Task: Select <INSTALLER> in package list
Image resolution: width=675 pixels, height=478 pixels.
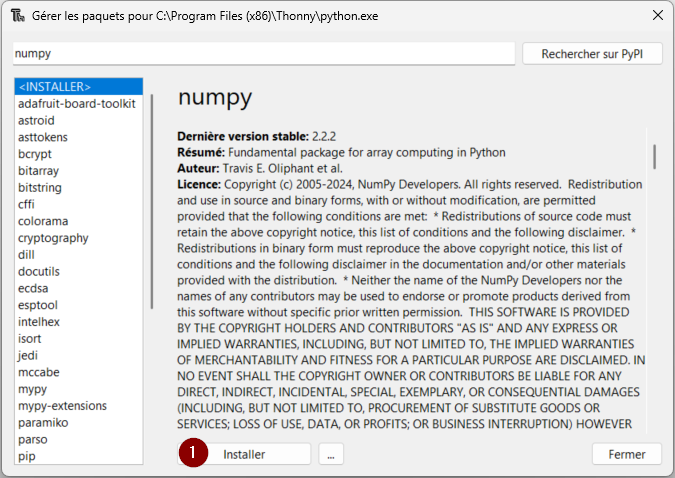Action: pyautogui.click(x=79, y=87)
